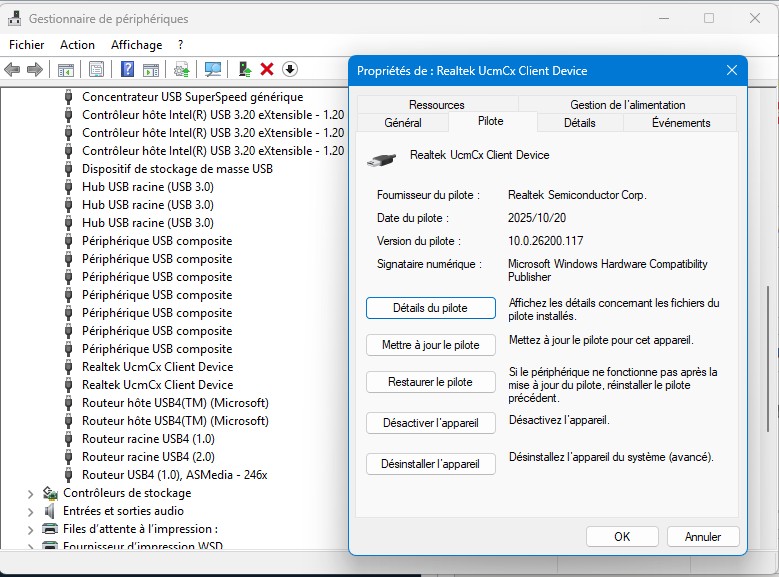779x577 pixels.
Task: Click the Help toolbar icon with question mark
Action: point(128,69)
